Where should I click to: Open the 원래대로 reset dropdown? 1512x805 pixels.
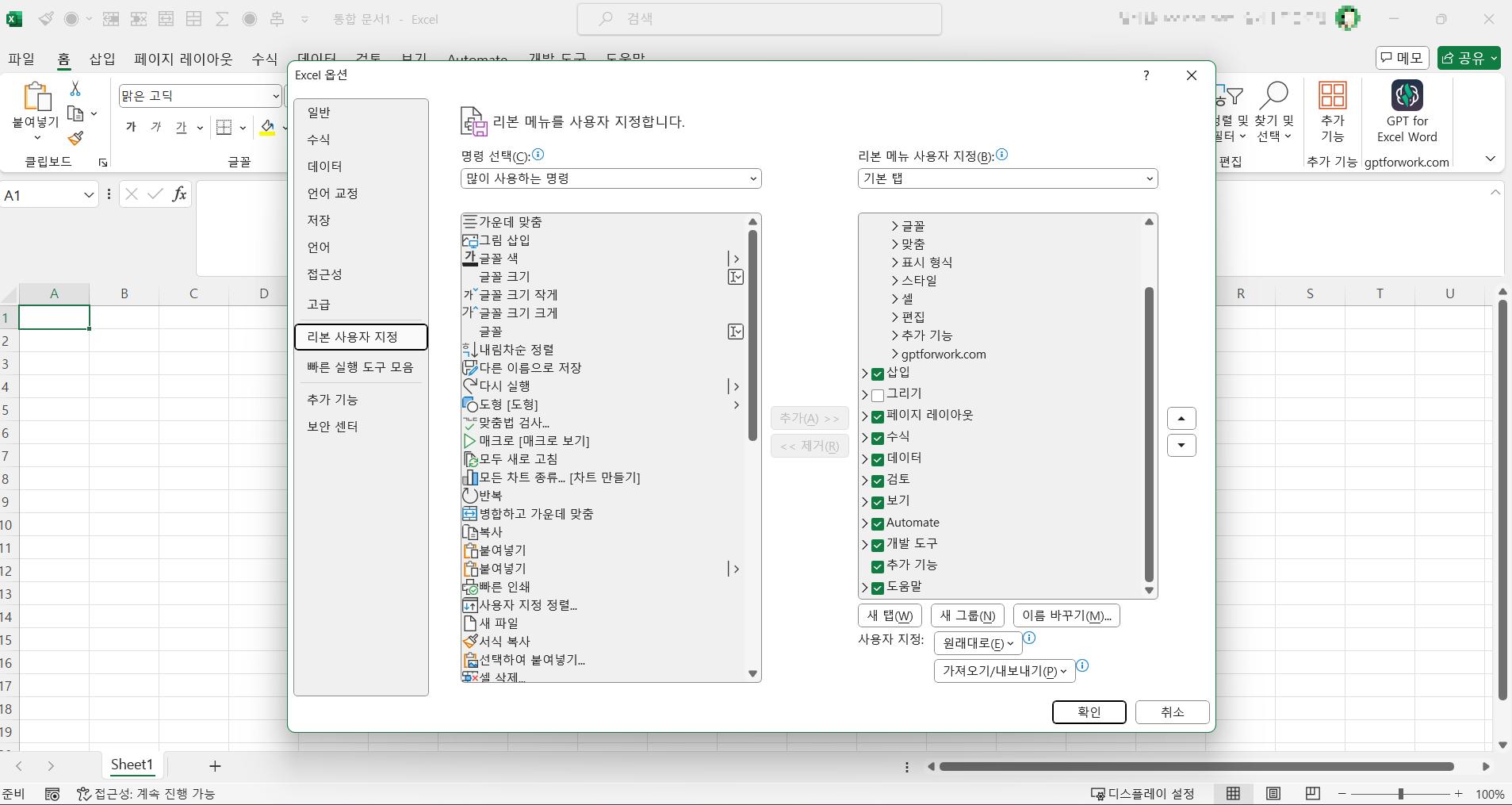(x=978, y=643)
